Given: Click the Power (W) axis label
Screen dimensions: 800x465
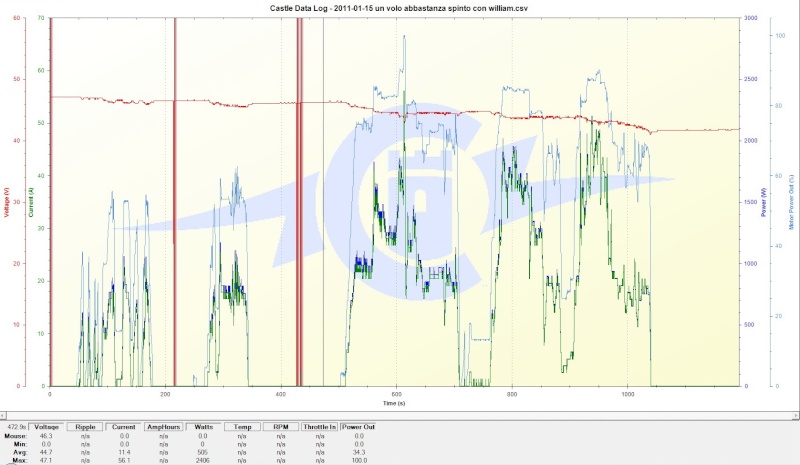Looking at the screenshot, I should point(764,202).
